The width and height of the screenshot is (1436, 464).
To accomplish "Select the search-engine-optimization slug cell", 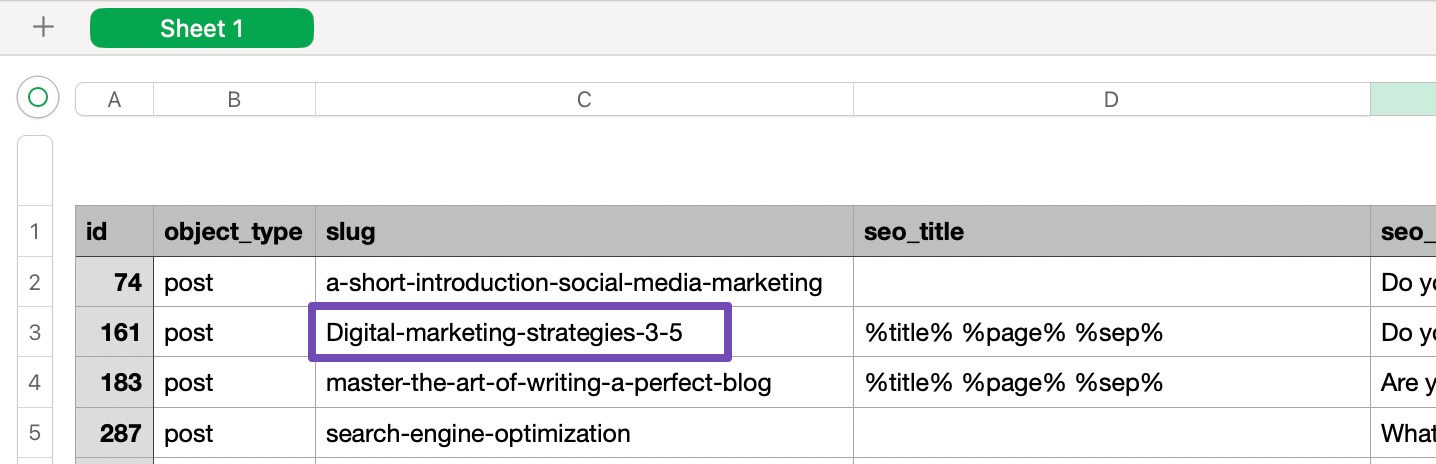I will (584, 433).
